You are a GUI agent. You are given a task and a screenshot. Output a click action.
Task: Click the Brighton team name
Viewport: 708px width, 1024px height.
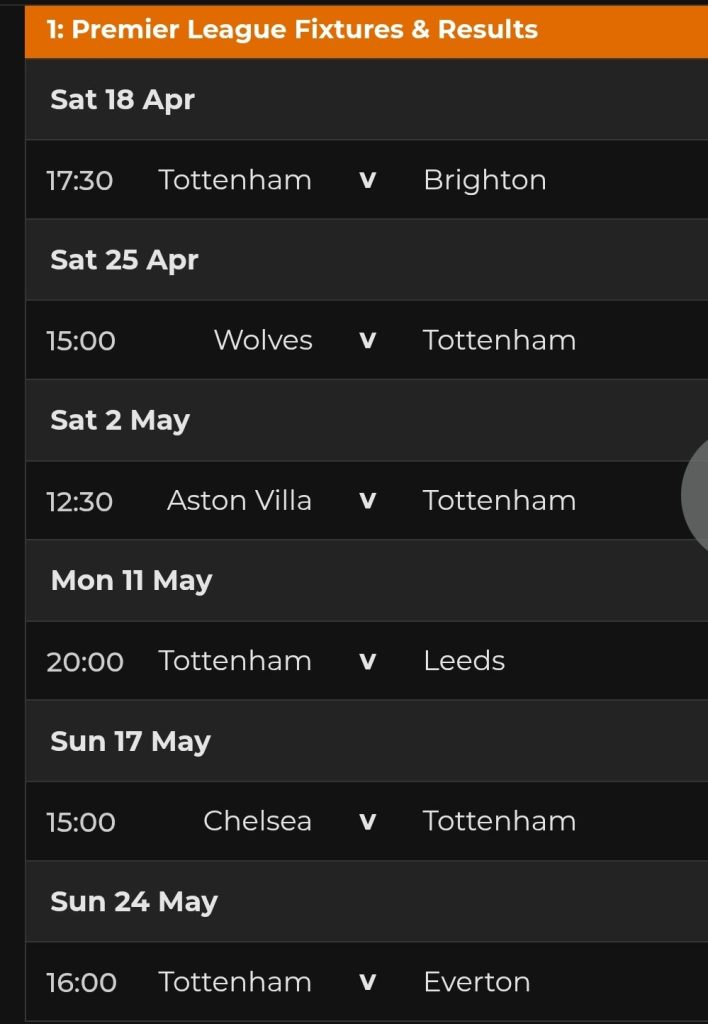pos(485,181)
